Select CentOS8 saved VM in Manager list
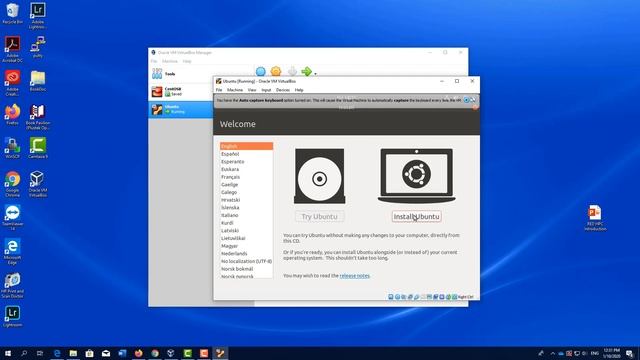The width and height of the screenshot is (640, 360). [181, 91]
